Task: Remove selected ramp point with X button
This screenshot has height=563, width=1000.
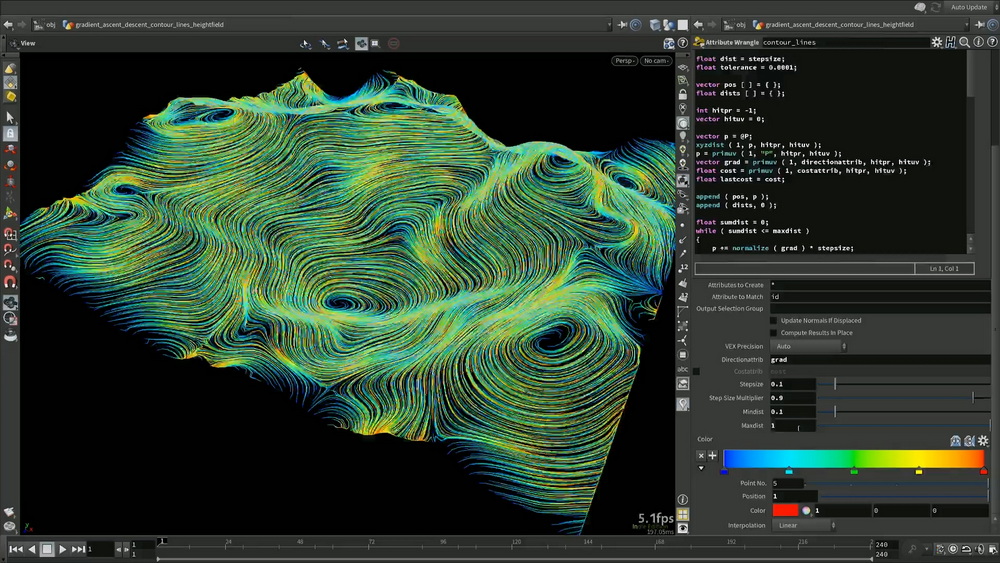Action: pyautogui.click(x=701, y=455)
